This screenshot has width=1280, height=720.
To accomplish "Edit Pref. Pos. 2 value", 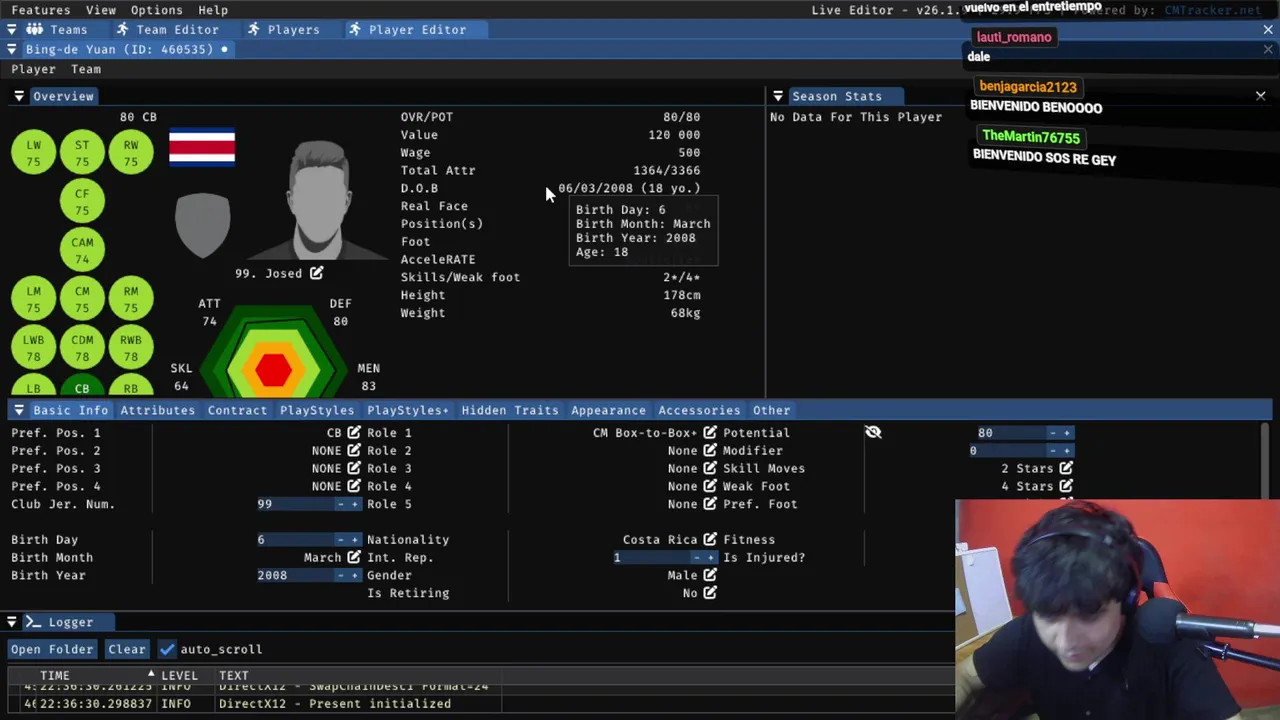I will click(353, 451).
